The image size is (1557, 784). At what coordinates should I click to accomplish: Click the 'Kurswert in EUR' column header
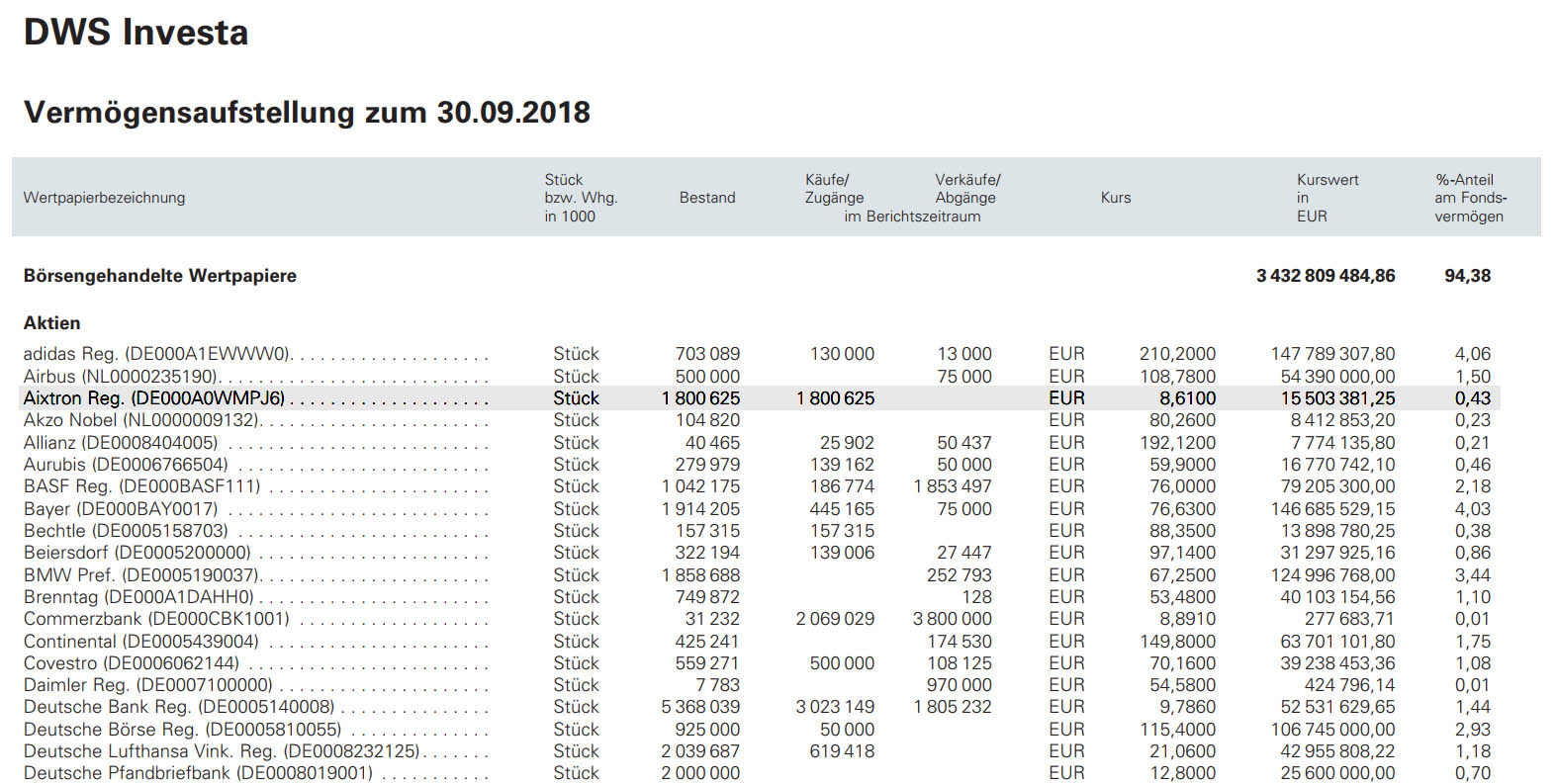tap(1328, 198)
